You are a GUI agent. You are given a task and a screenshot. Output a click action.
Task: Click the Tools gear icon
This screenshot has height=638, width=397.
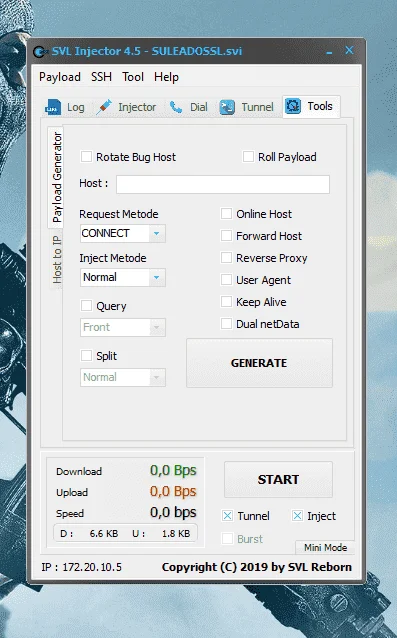click(293, 106)
